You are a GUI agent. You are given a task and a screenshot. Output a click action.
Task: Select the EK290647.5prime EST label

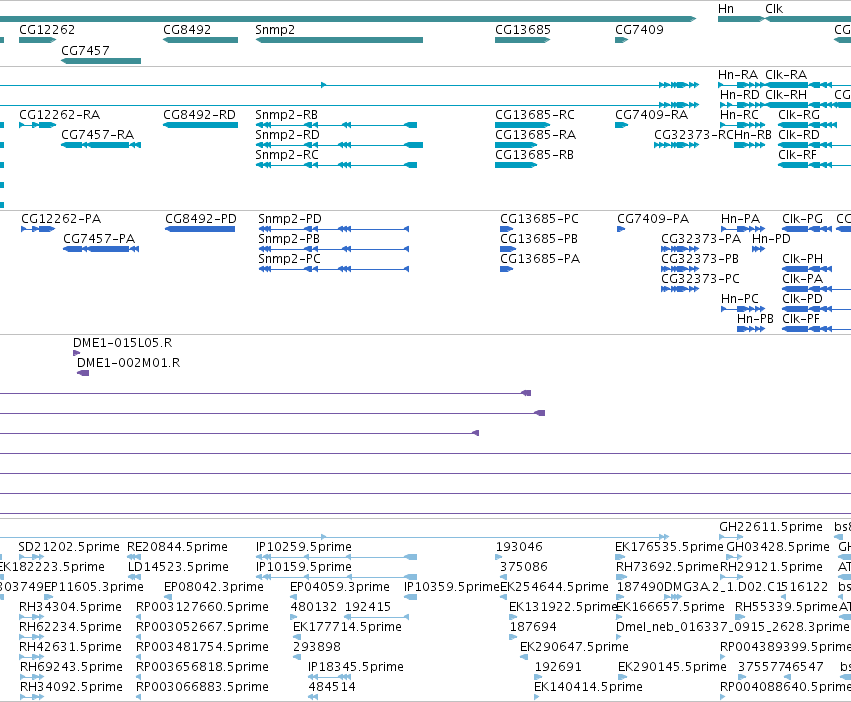tap(574, 647)
